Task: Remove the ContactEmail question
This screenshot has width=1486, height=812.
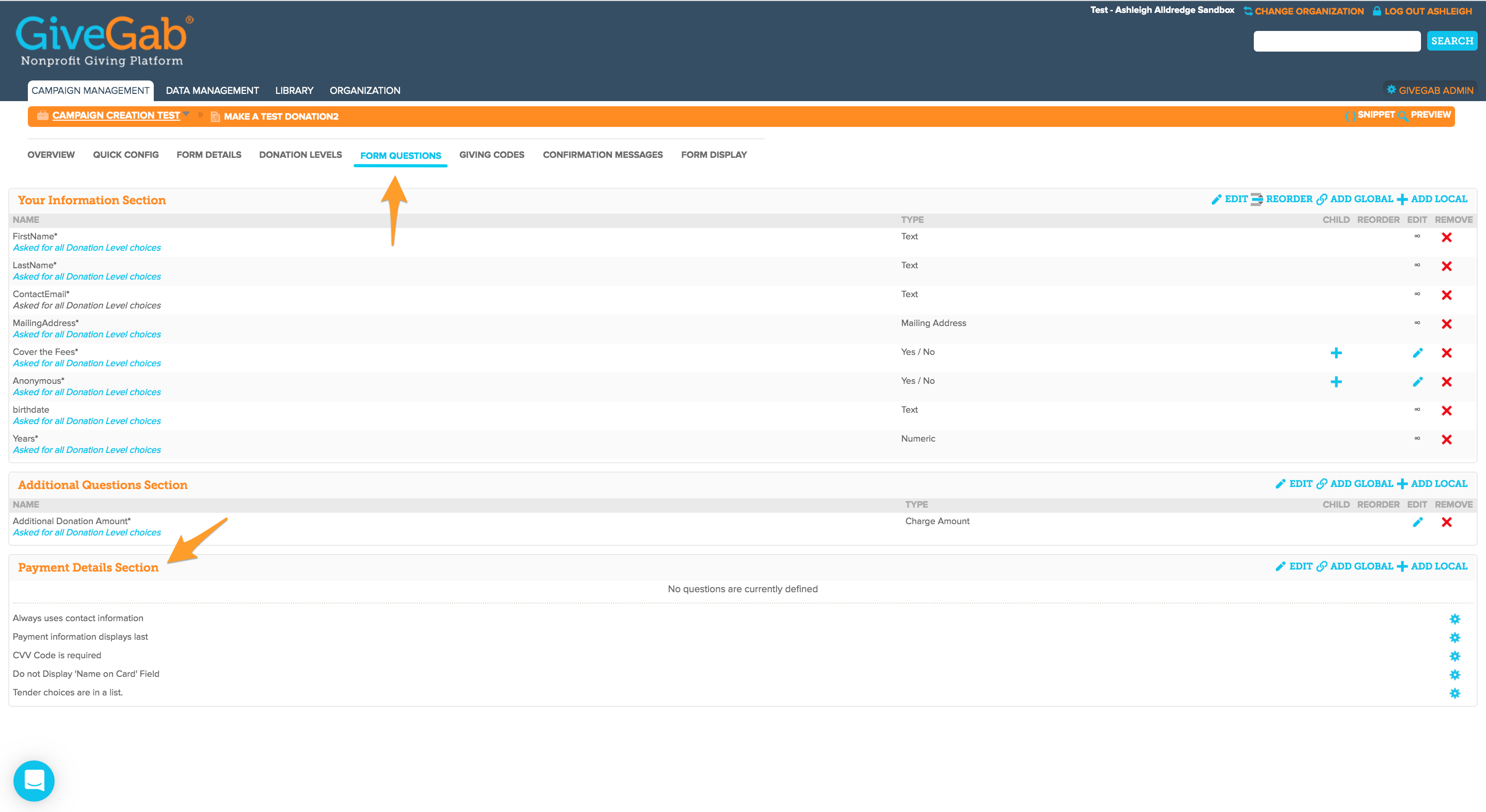Action: coord(1446,295)
